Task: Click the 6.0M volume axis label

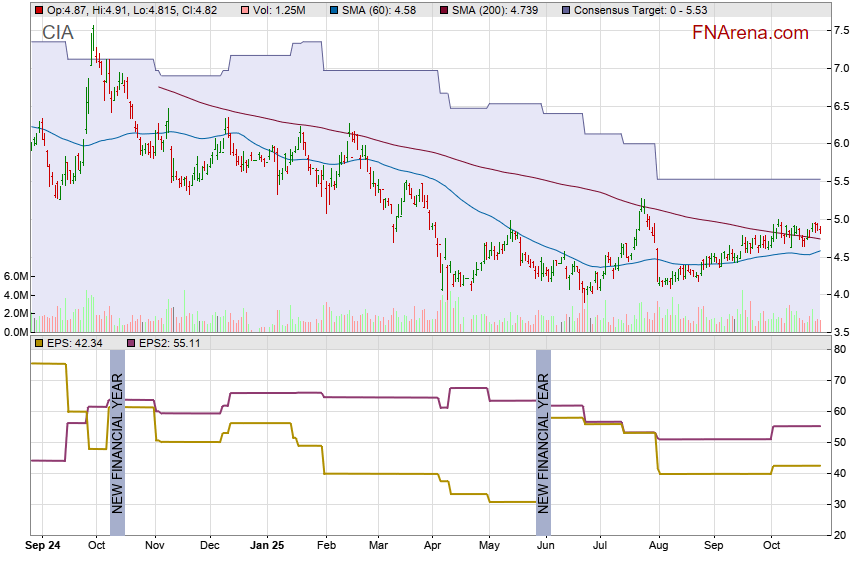Action: [14, 276]
